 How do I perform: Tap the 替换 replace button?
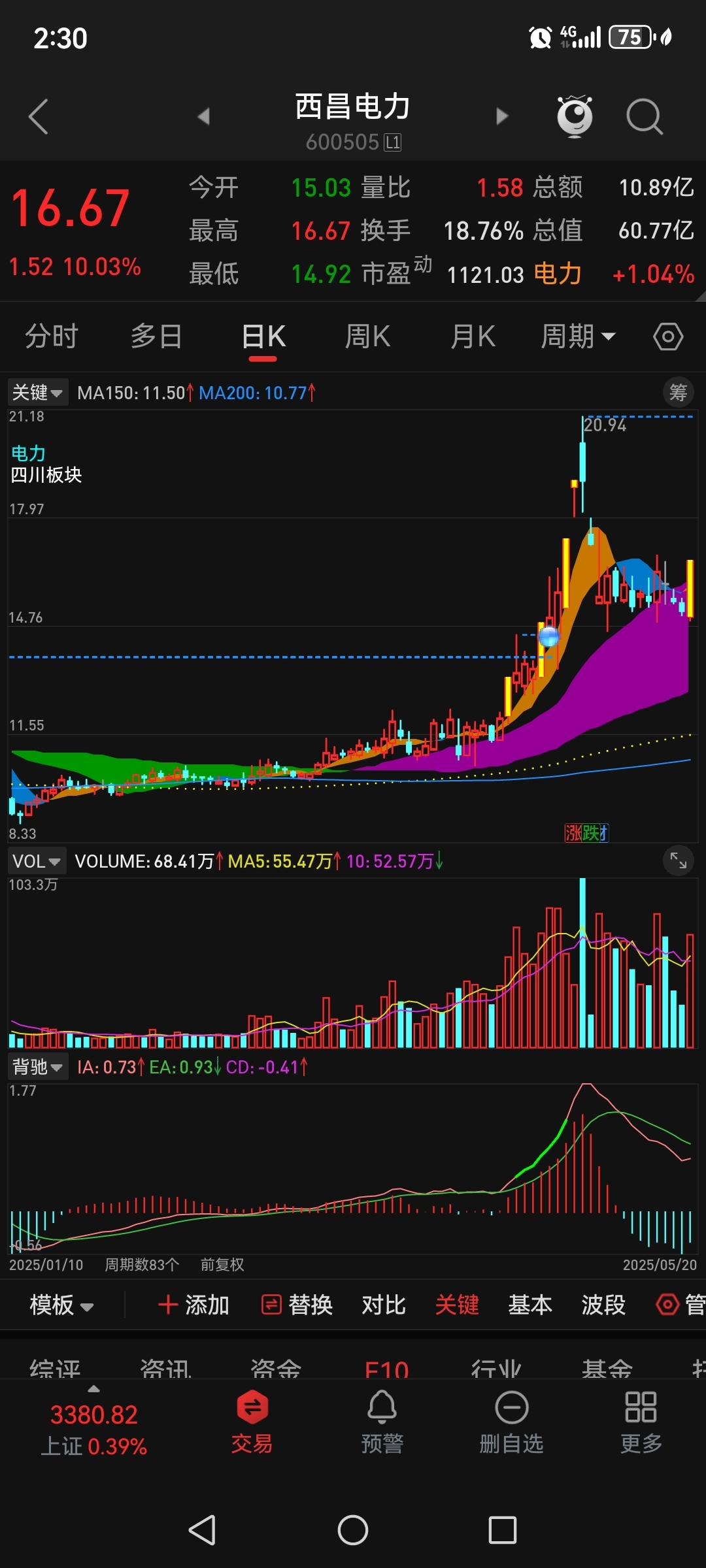297,1305
